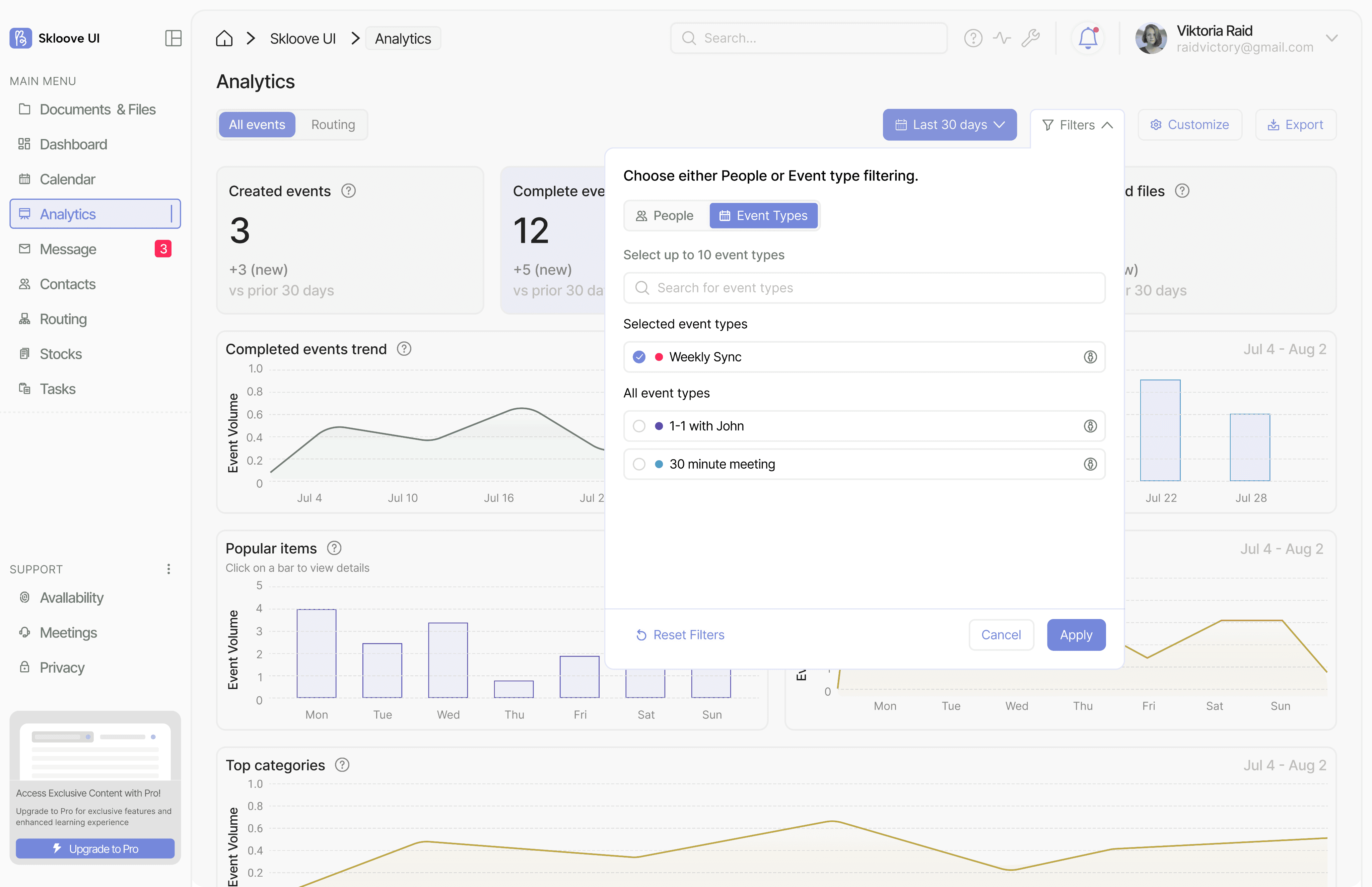Open the notifications bell
This screenshot has width=1372, height=887.
(1088, 38)
